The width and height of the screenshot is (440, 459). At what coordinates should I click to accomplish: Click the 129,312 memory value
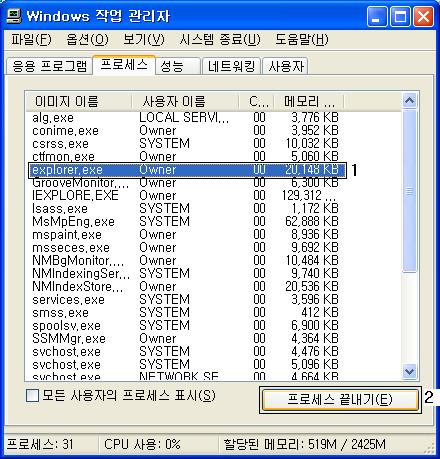pos(309,196)
